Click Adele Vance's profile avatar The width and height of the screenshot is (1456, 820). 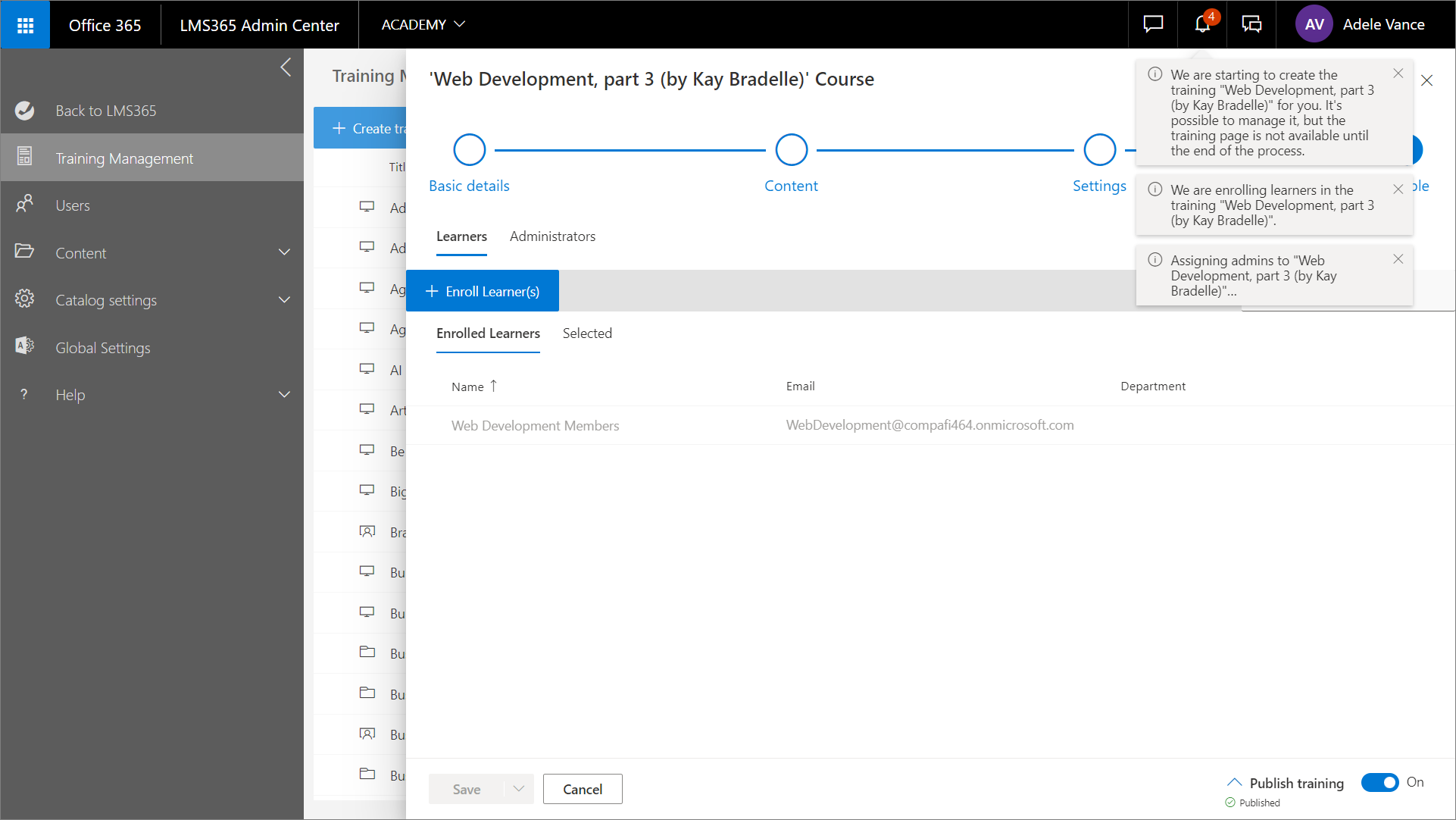tap(1314, 24)
